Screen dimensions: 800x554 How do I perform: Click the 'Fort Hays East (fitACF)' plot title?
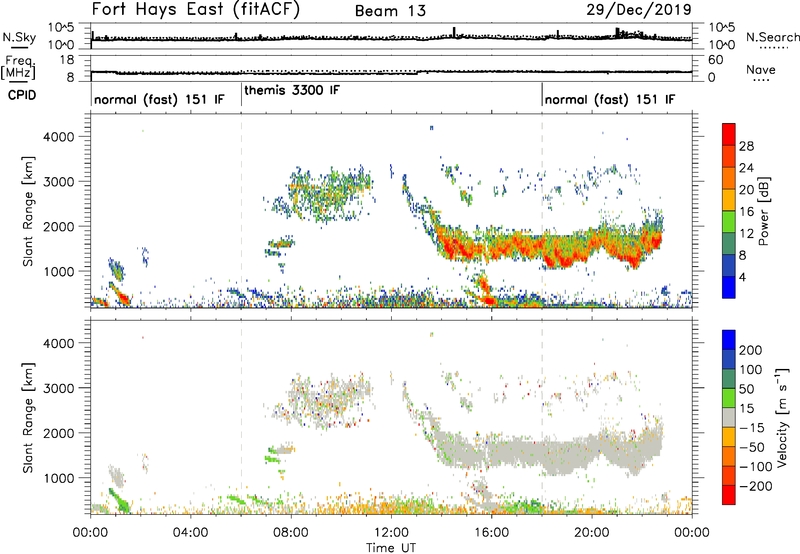[x=196, y=9]
